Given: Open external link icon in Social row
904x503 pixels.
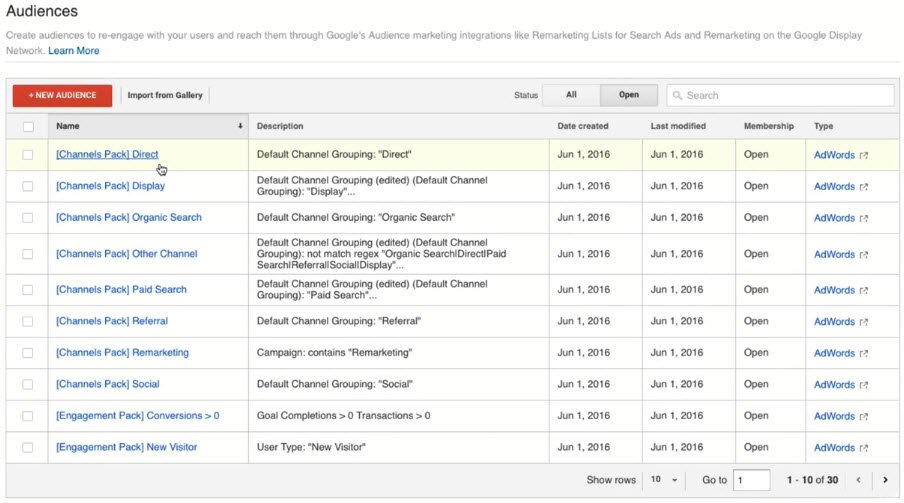Looking at the screenshot, I should pyautogui.click(x=864, y=385).
